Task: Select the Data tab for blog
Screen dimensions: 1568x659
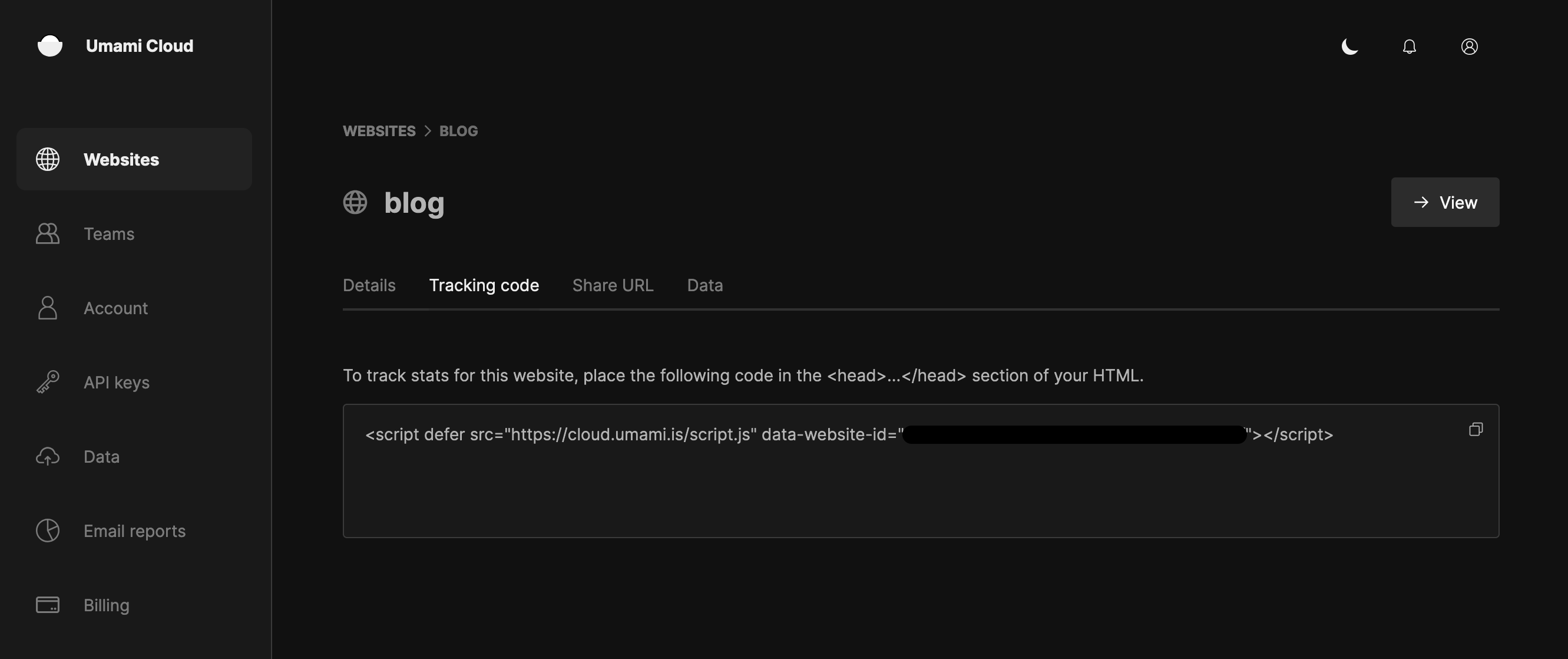Action: tap(704, 285)
